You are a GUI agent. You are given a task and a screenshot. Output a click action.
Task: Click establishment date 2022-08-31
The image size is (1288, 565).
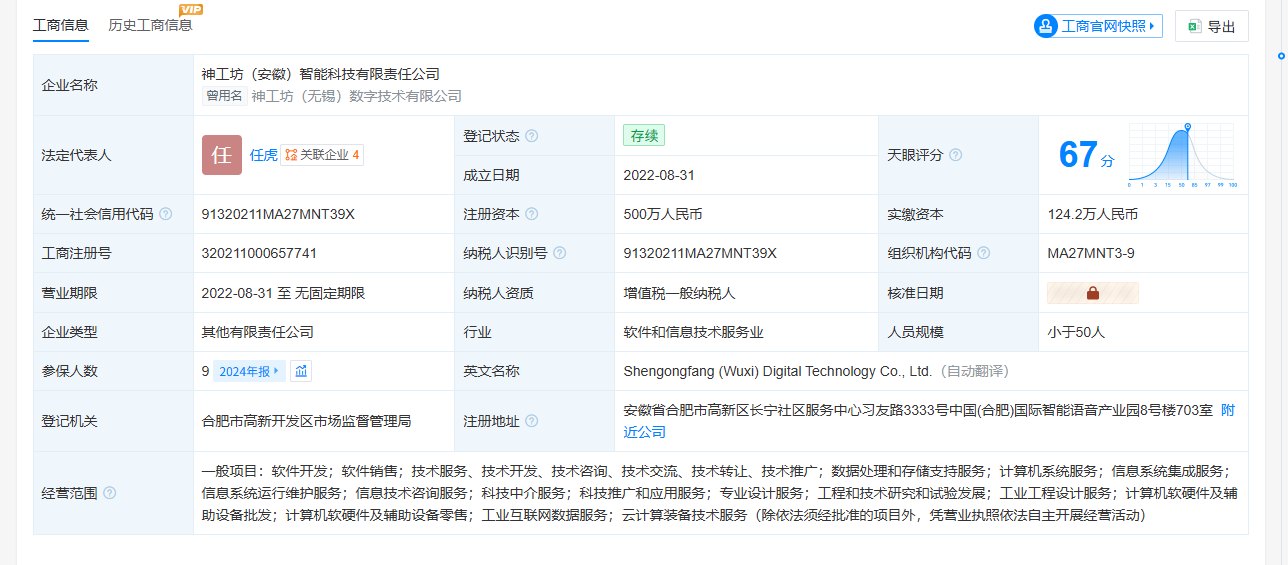click(x=659, y=175)
